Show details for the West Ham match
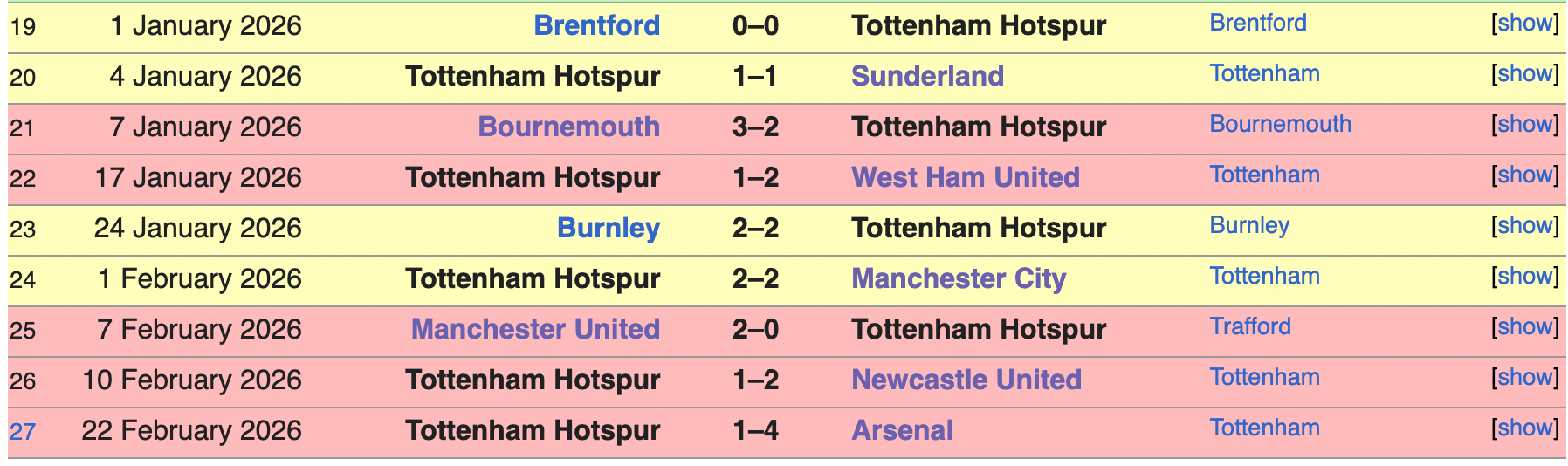 1524,175
